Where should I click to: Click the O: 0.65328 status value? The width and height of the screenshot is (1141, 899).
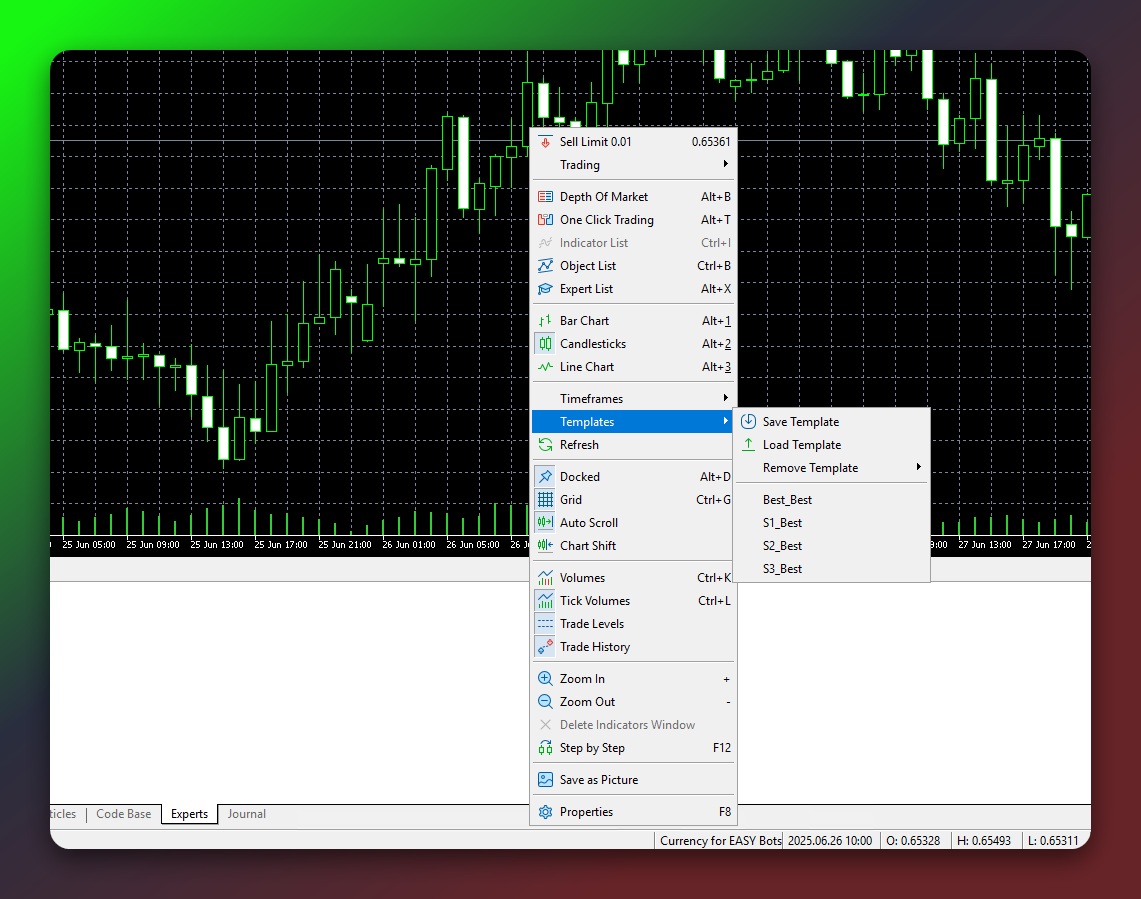(913, 841)
